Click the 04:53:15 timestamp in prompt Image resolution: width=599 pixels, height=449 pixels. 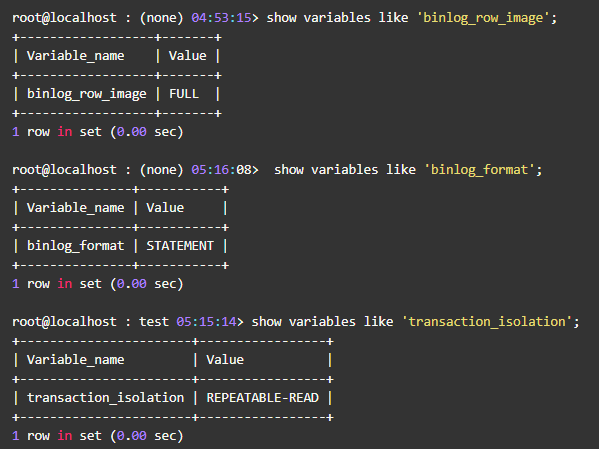pos(221,18)
